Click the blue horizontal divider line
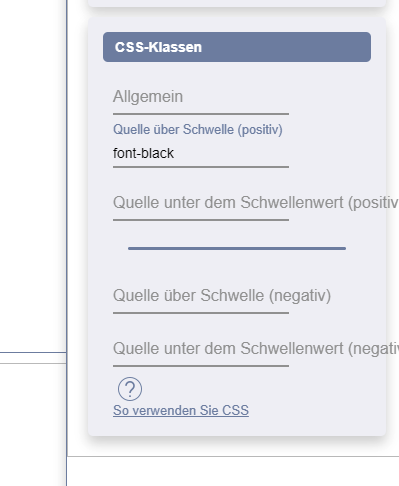399x486 pixels. (237, 248)
